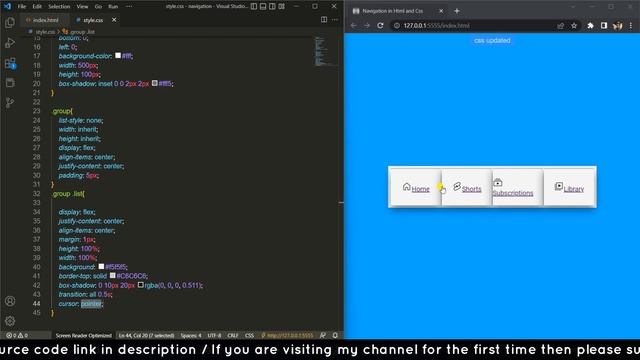Open editor More Actions ellipsis
The image size is (640, 360).
(x=335, y=20)
